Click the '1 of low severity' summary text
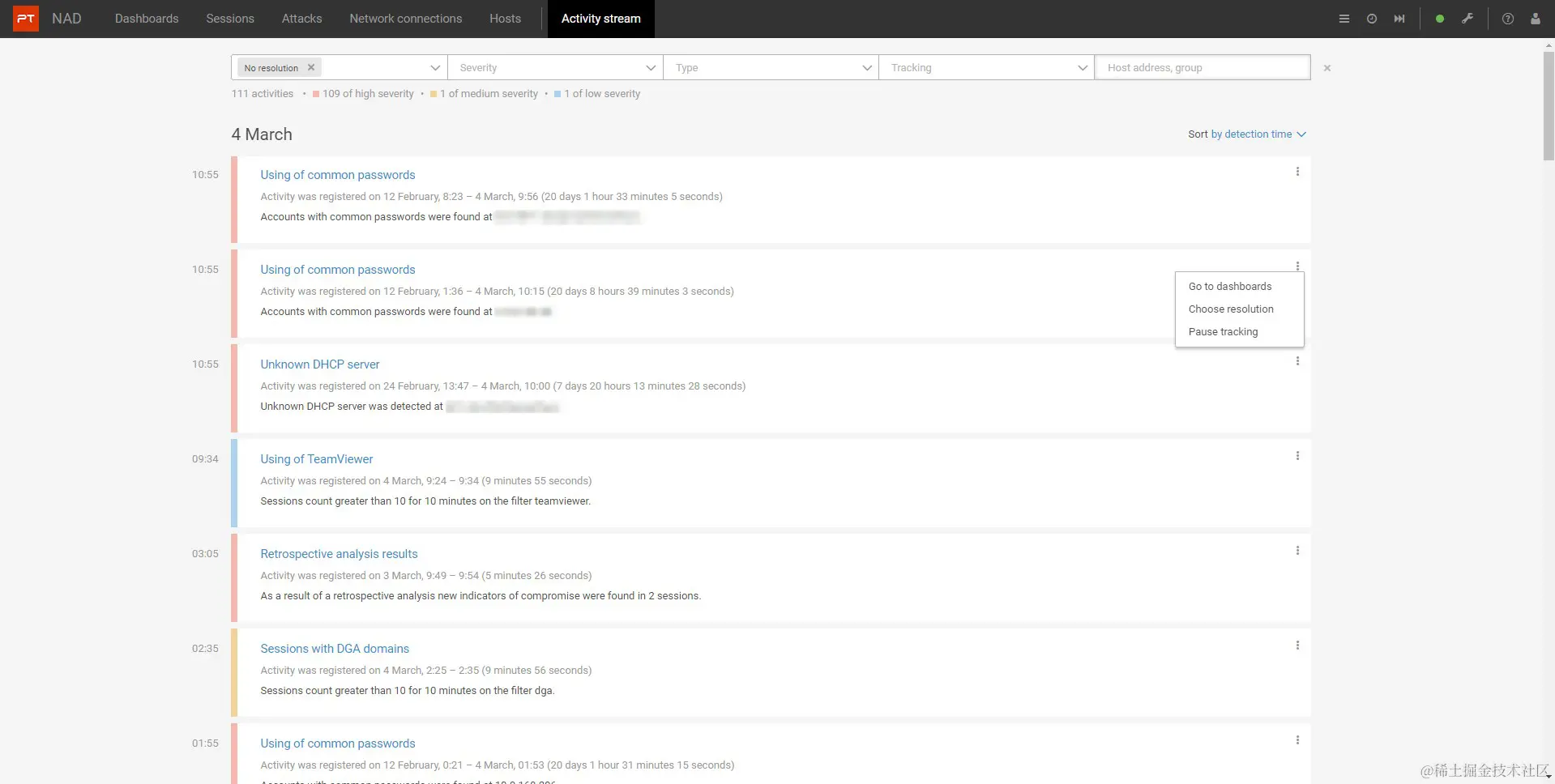 [x=602, y=94]
